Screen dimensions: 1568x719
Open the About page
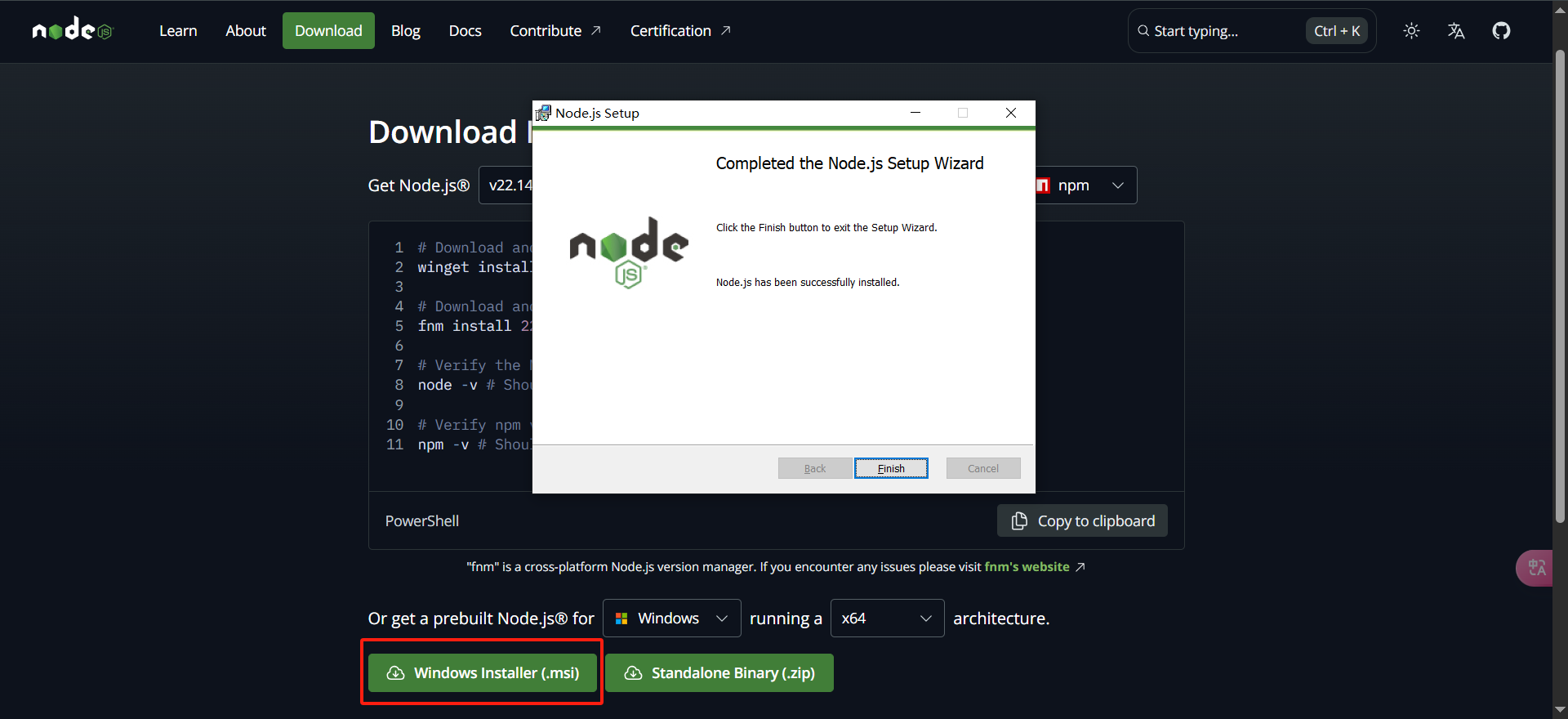coord(246,31)
